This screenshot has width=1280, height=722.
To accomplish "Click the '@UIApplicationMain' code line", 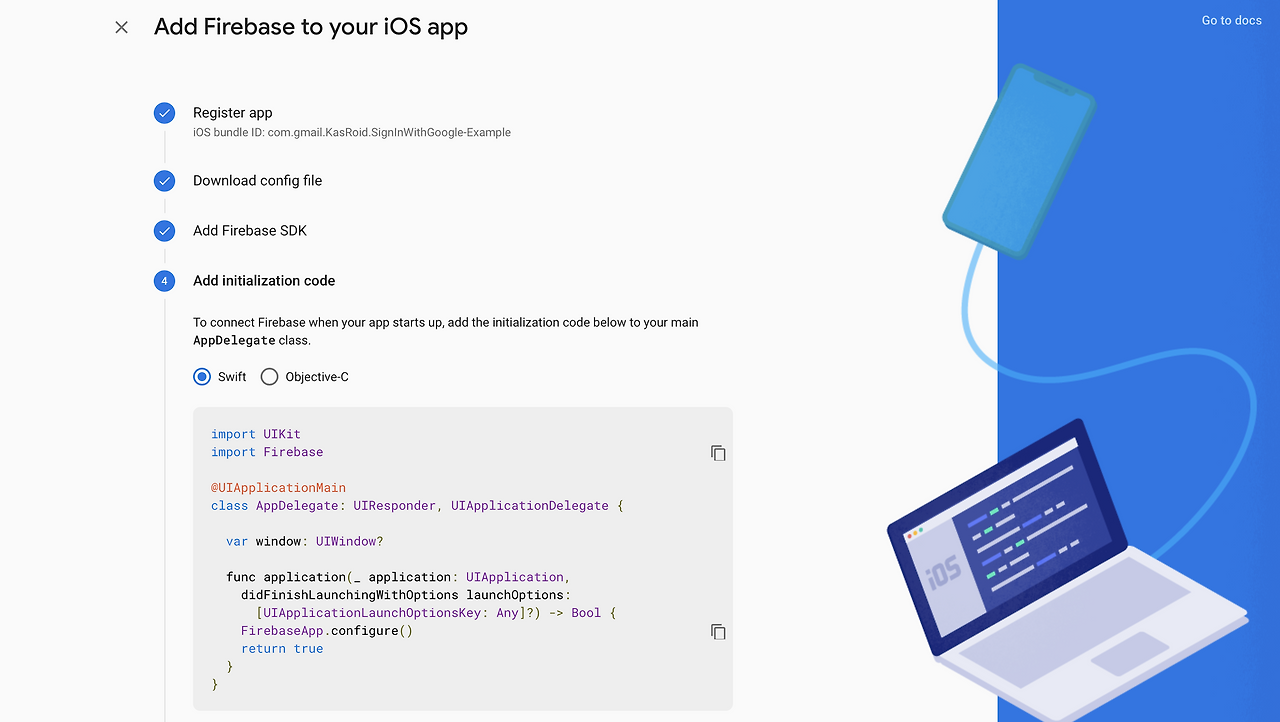I will 278,488.
